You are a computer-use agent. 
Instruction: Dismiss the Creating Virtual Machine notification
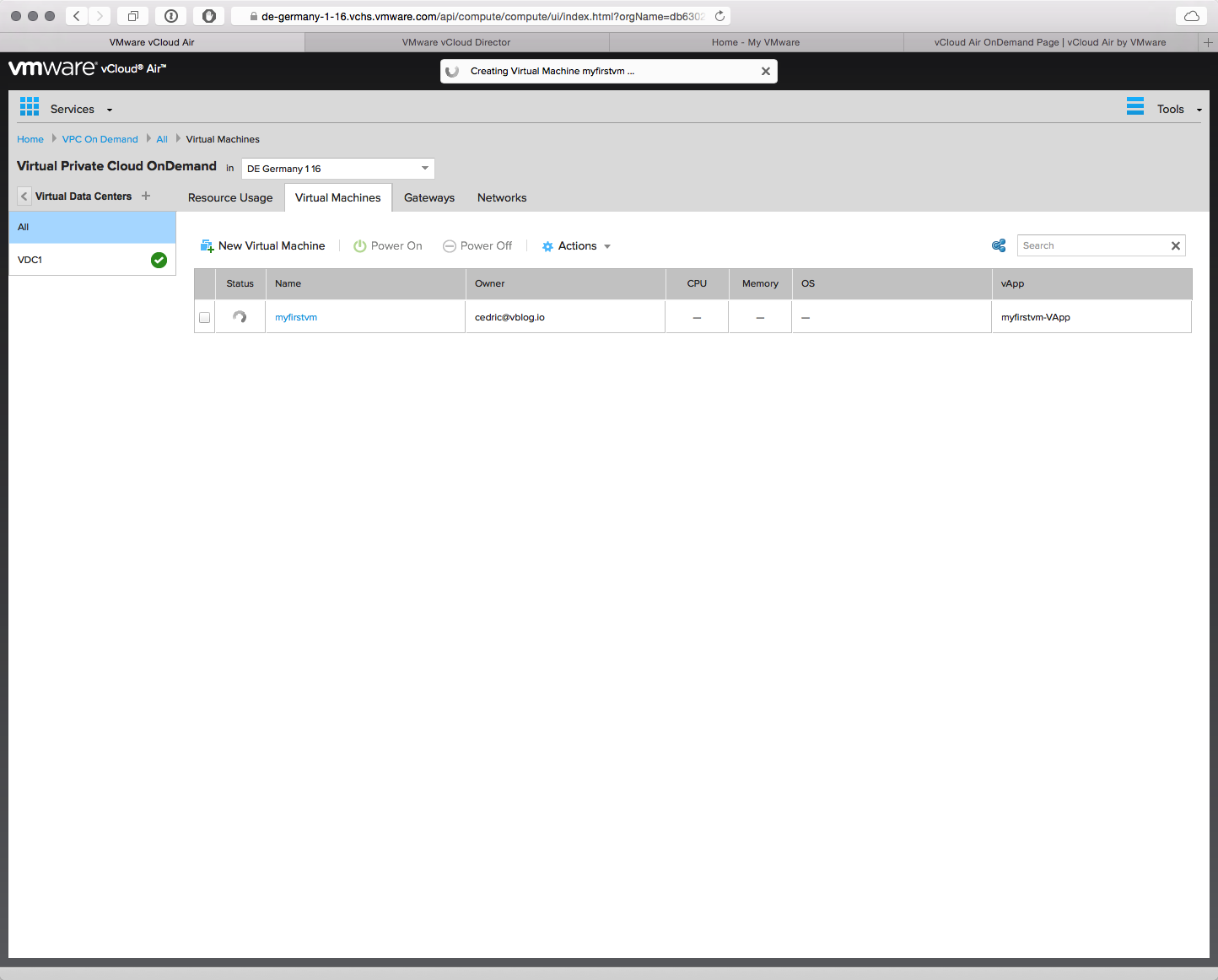click(x=765, y=72)
